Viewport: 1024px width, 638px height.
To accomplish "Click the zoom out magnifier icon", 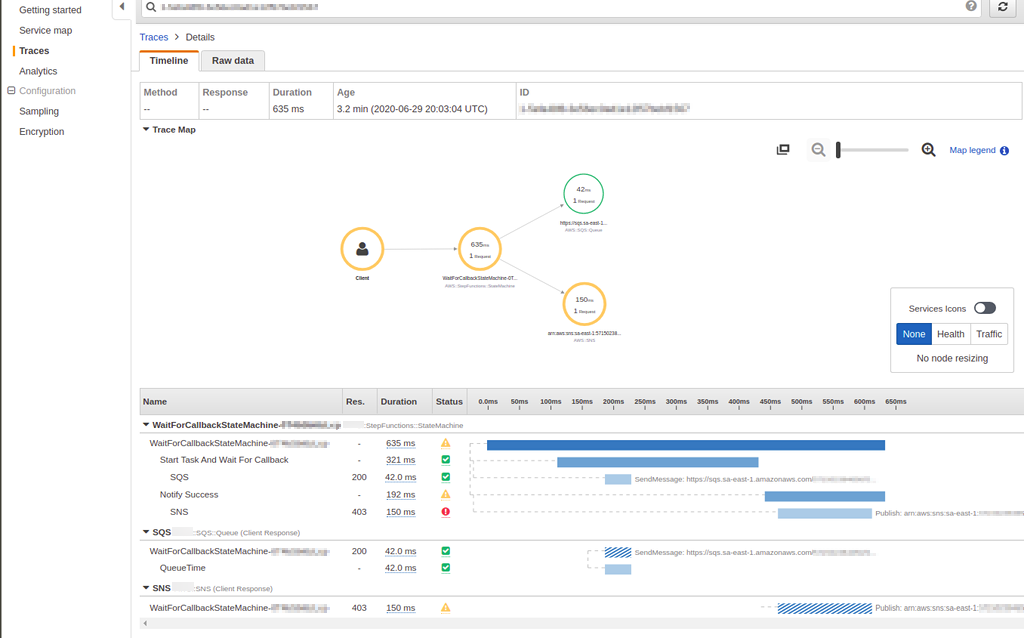I will (x=818, y=150).
